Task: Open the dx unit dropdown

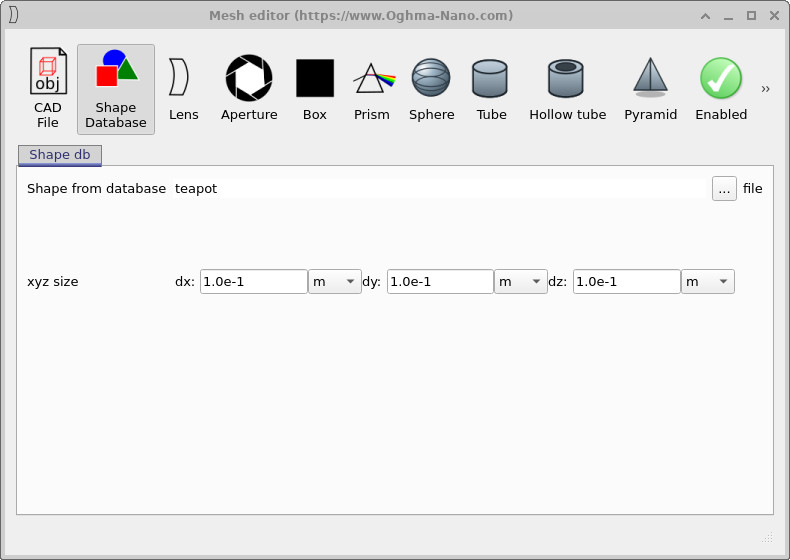Action: click(x=334, y=282)
